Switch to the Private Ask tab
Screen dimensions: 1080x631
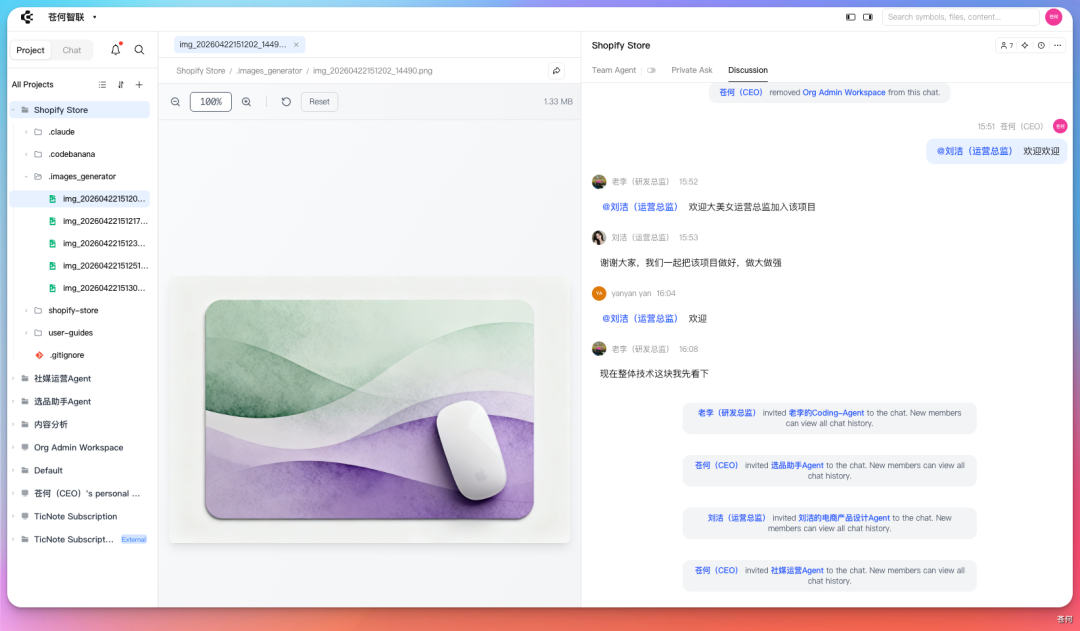point(692,70)
